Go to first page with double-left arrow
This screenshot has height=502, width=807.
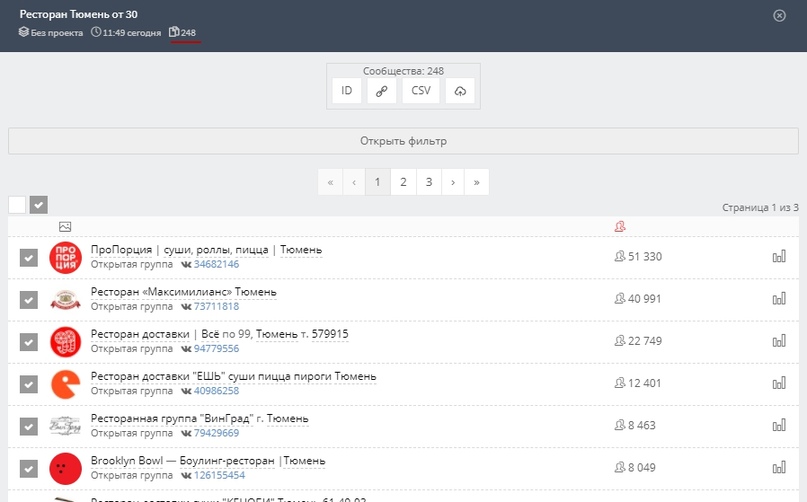[x=330, y=182]
